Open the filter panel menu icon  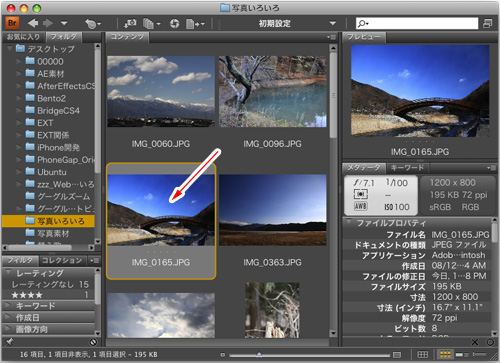coord(95,261)
